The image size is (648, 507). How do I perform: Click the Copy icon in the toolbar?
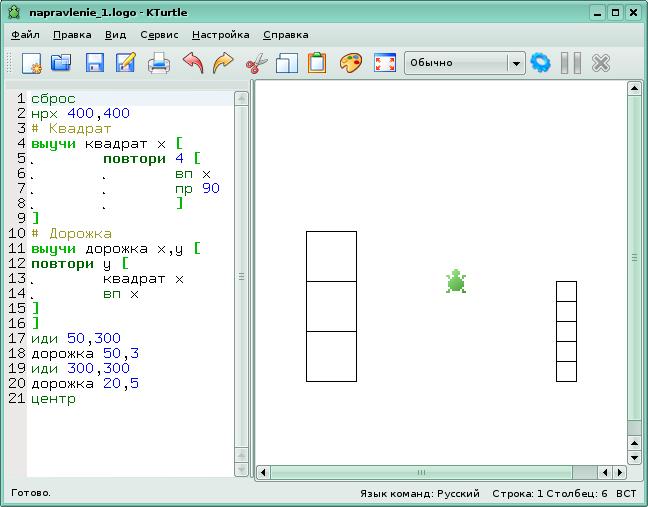tap(286, 63)
